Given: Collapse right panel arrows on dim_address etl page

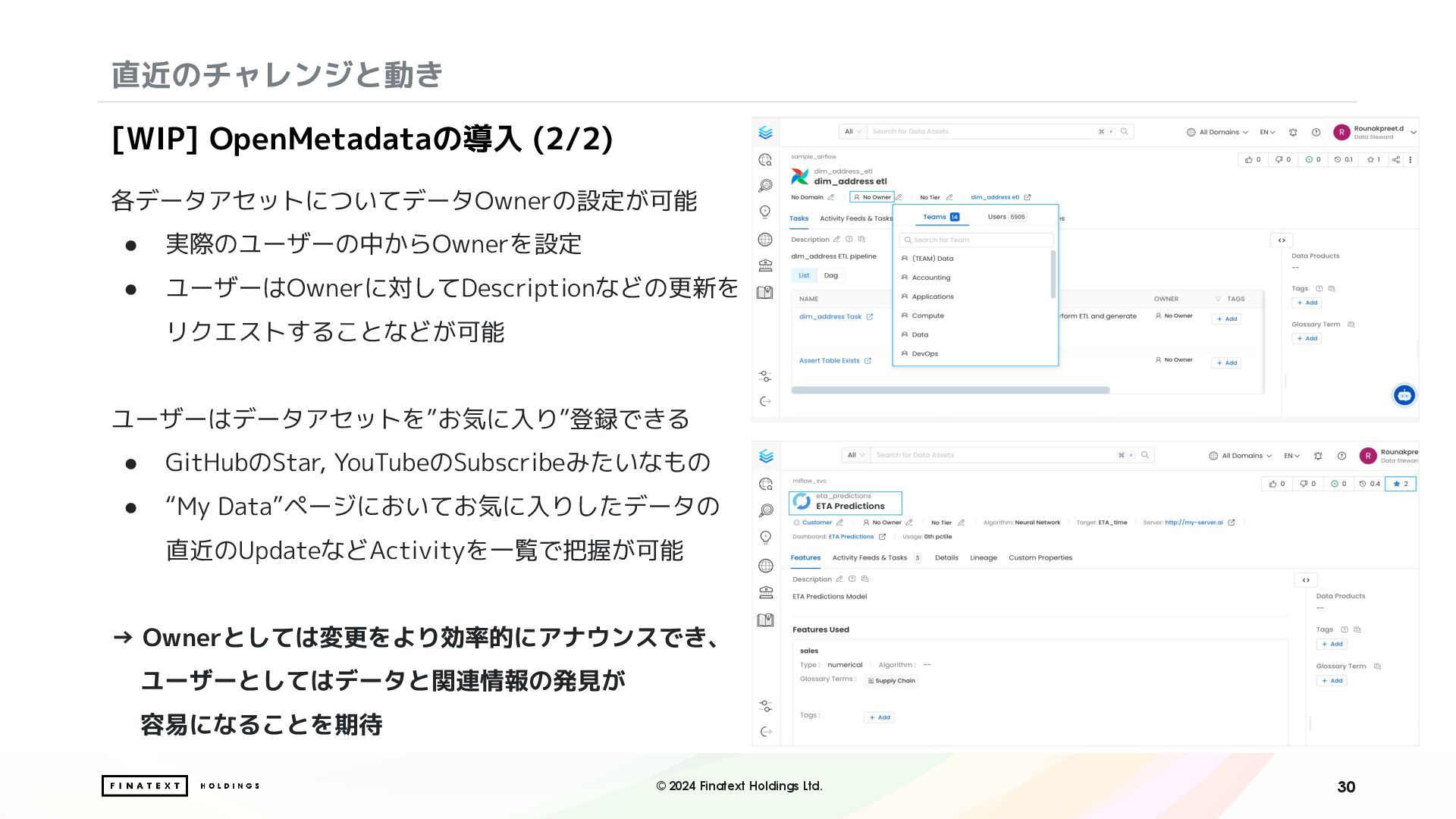Looking at the screenshot, I should [1282, 240].
